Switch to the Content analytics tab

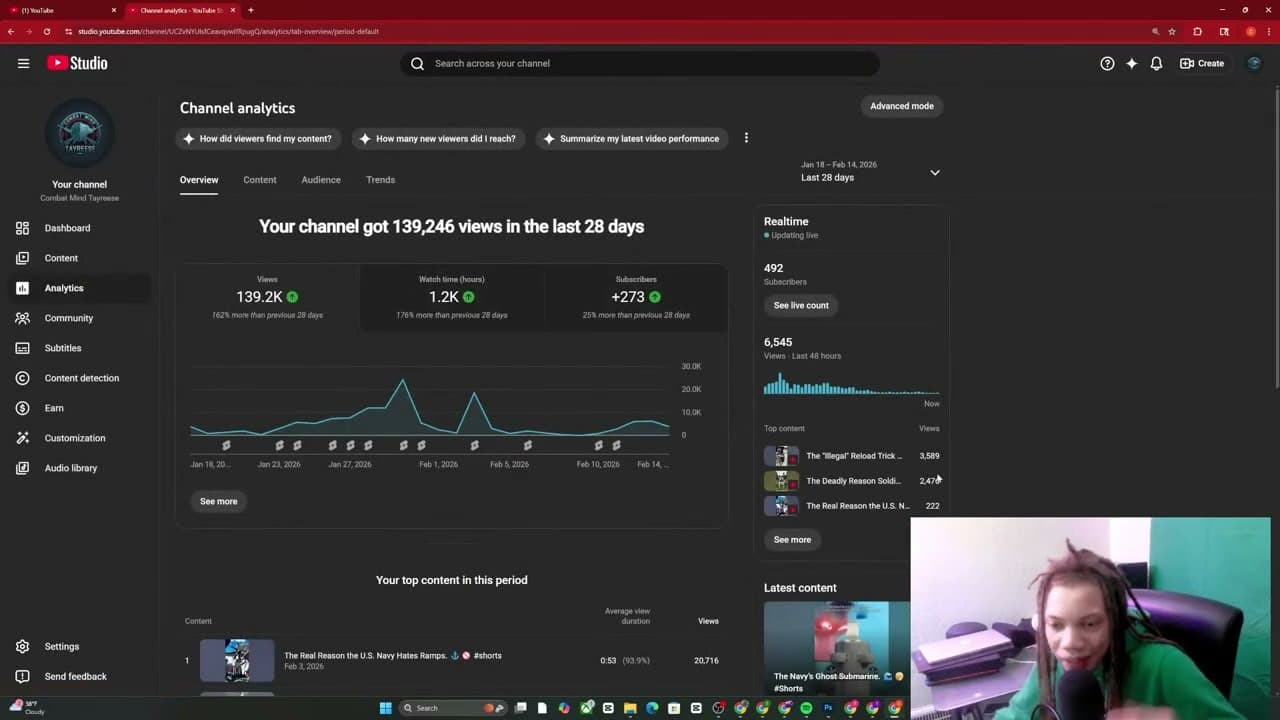(x=260, y=180)
